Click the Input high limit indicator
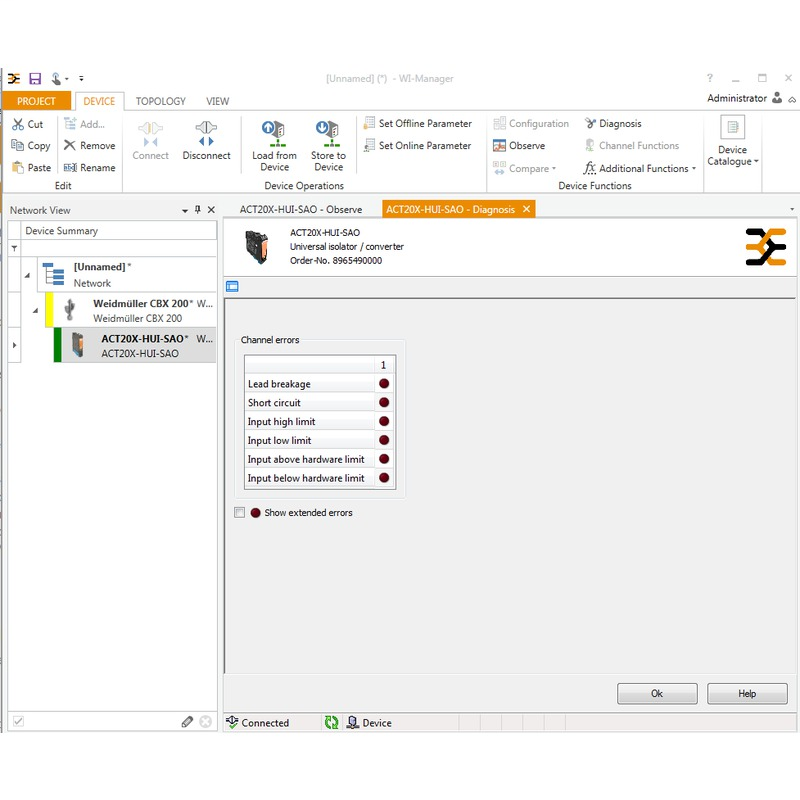The height and width of the screenshot is (800, 800). (384, 421)
